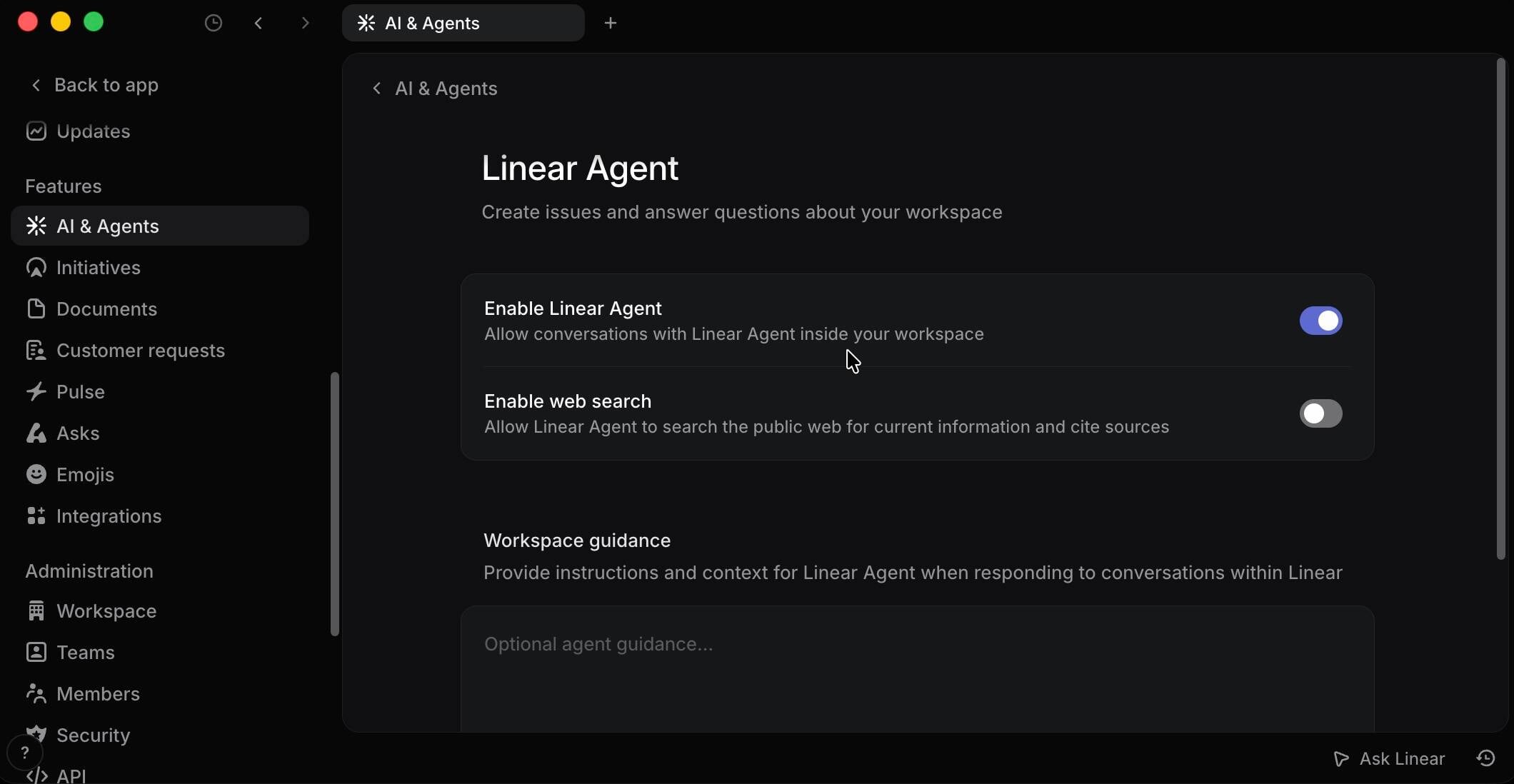Open recent history icon beside Ask Linear
The width and height of the screenshot is (1514, 784).
[1486, 758]
